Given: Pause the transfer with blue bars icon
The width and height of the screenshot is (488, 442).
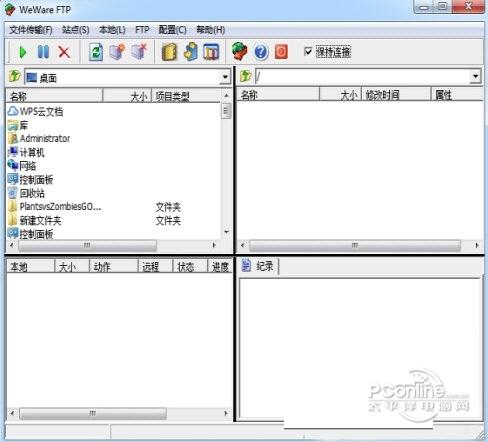Looking at the screenshot, I should [x=43, y=52].
